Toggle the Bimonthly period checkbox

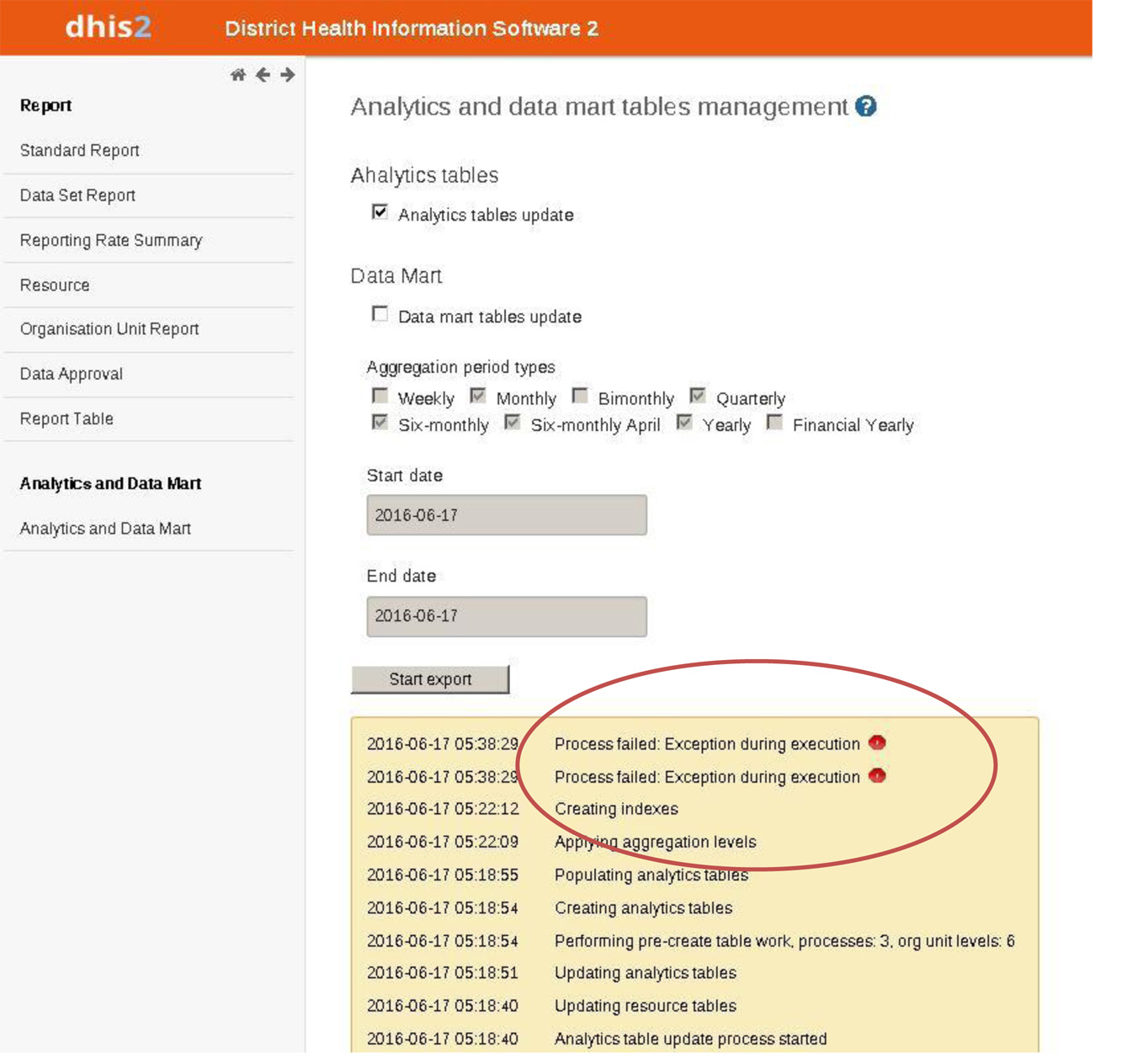[580, 396]
